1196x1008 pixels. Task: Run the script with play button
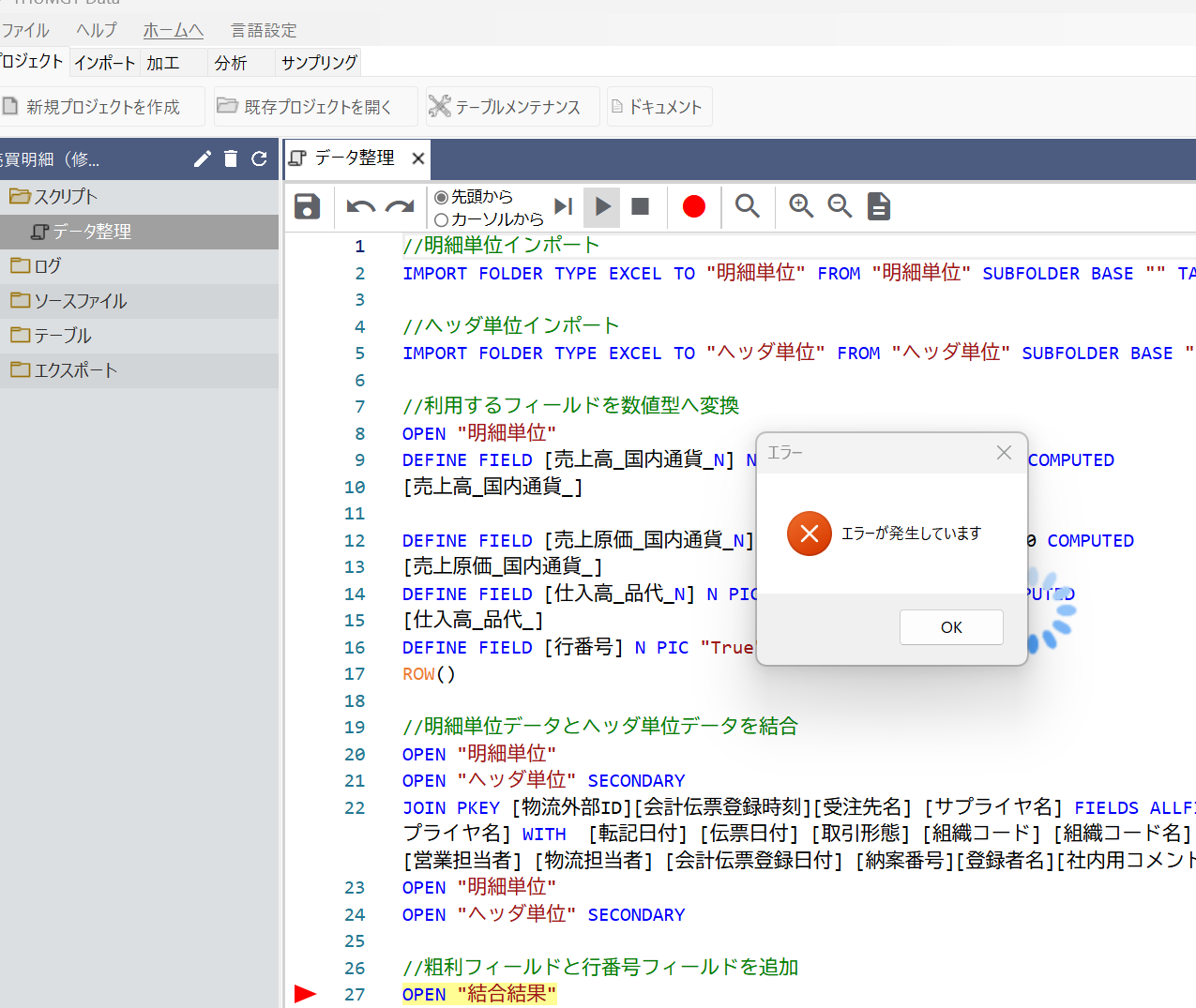point(602,206)
